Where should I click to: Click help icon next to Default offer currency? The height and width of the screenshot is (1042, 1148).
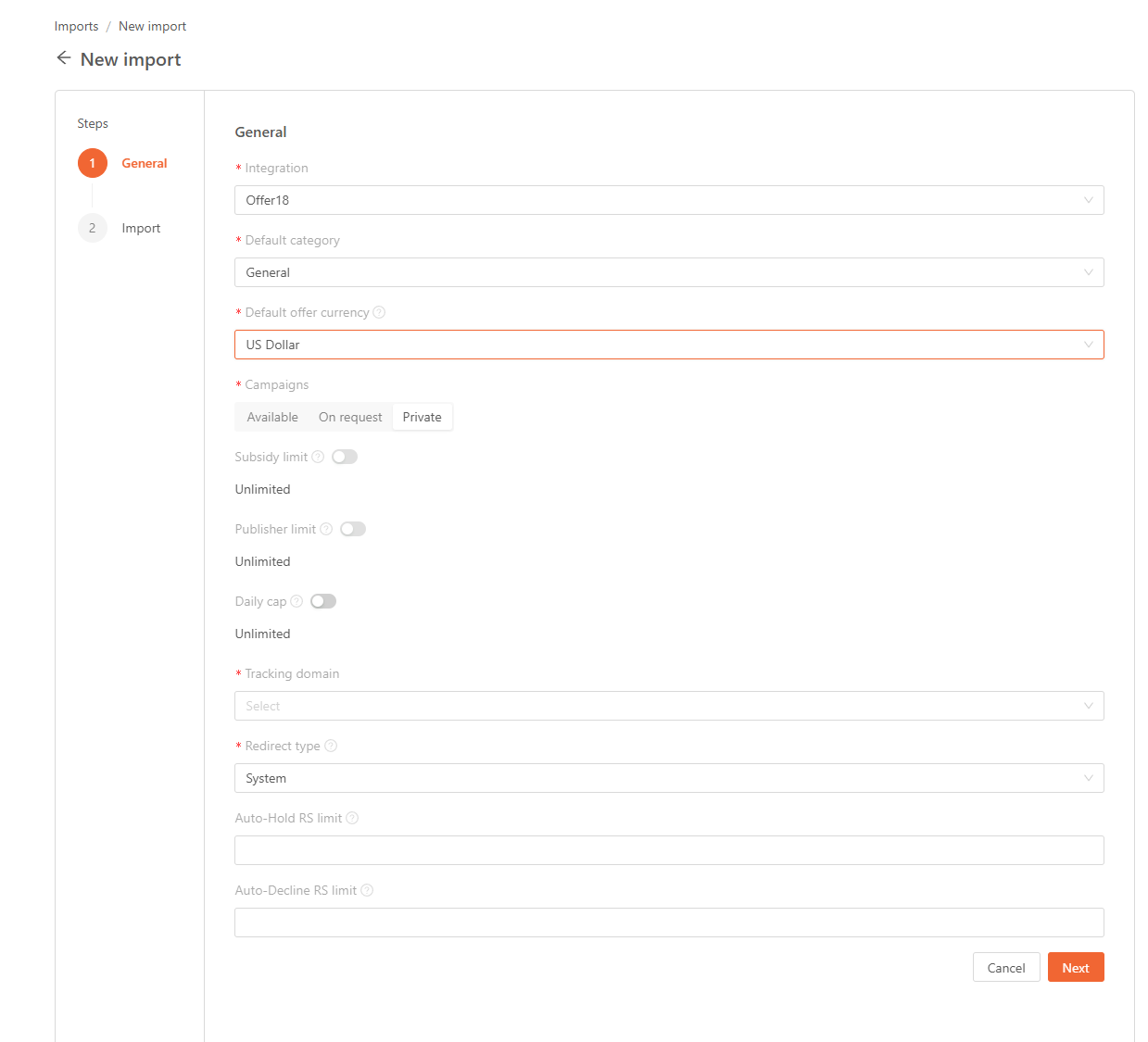click(379, 313)
